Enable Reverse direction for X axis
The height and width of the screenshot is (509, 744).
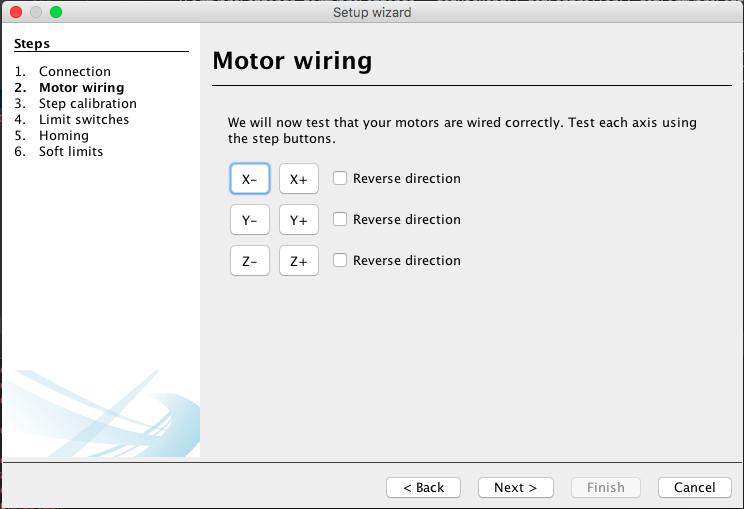pos(340,178)
